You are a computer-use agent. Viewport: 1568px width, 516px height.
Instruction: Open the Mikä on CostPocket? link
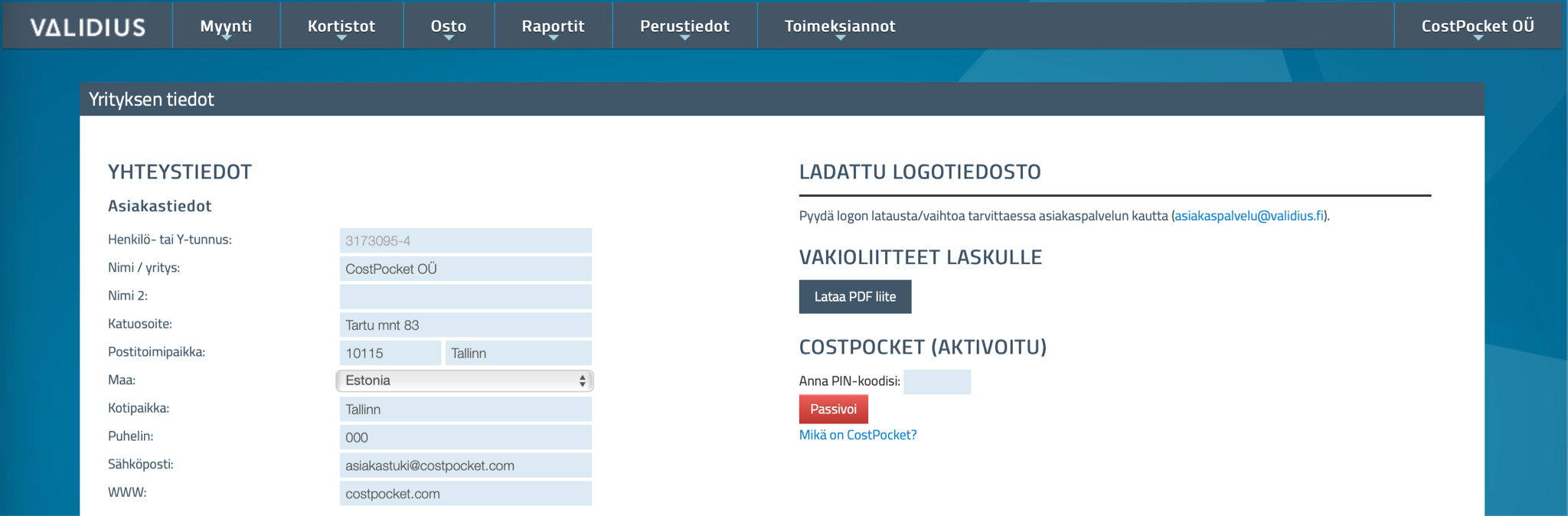pyautogui.click(x=857, y=435)
